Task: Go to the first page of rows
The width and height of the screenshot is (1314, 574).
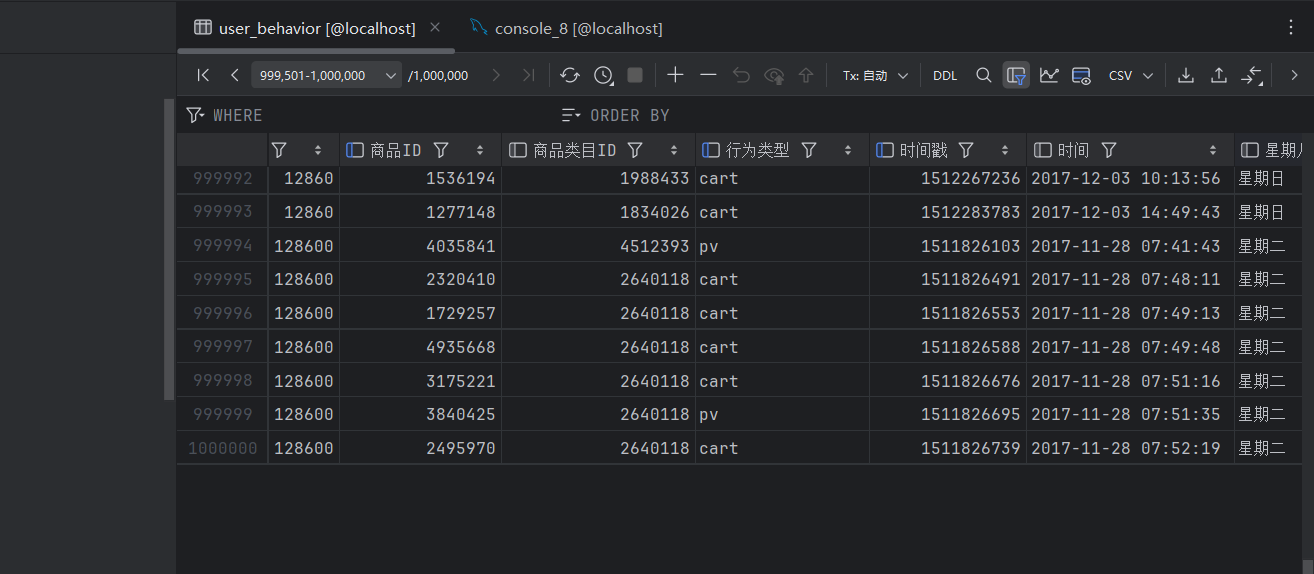Action: click(203, 75)
